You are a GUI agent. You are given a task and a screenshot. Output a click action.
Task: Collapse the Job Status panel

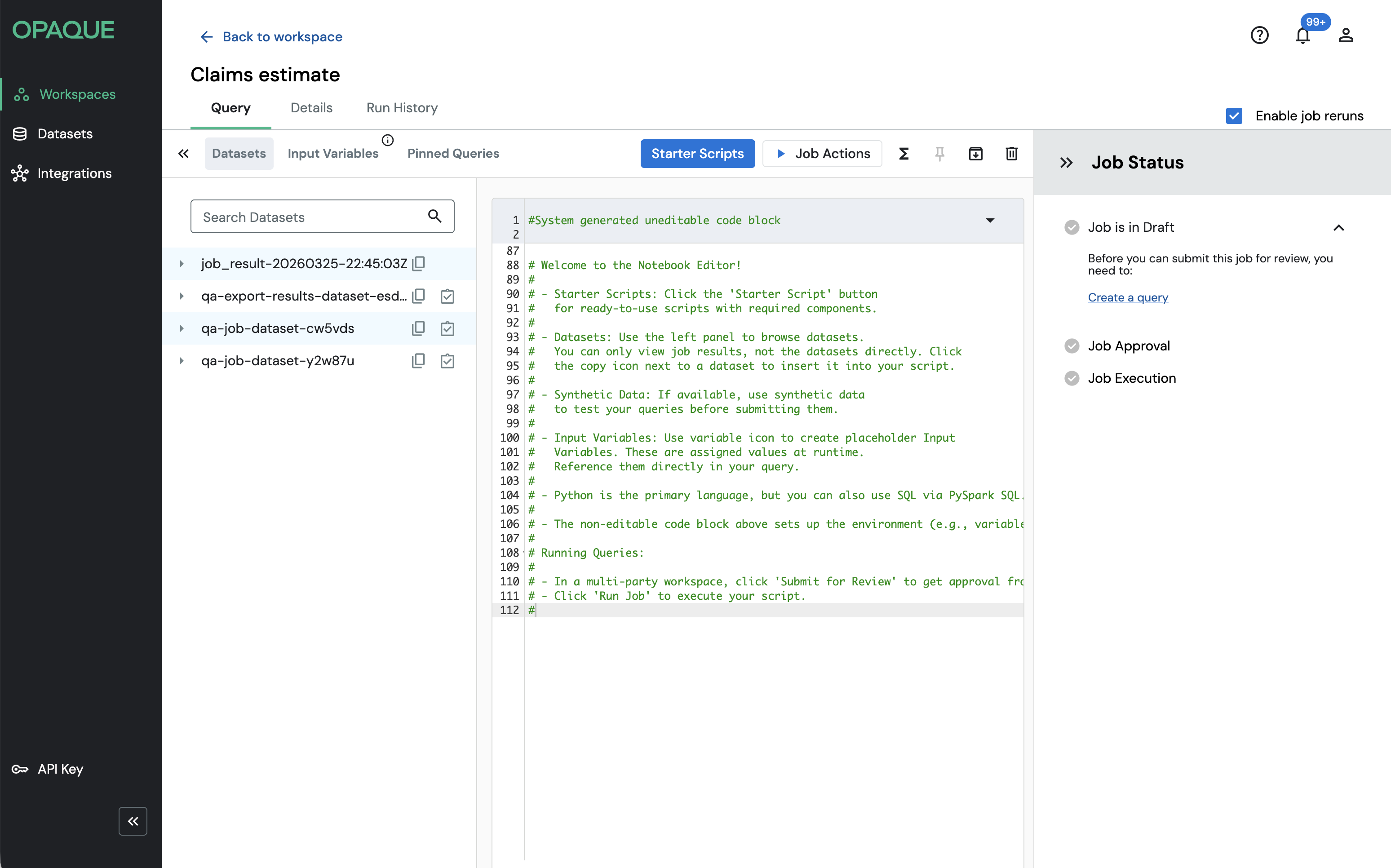click(1066, 163)
